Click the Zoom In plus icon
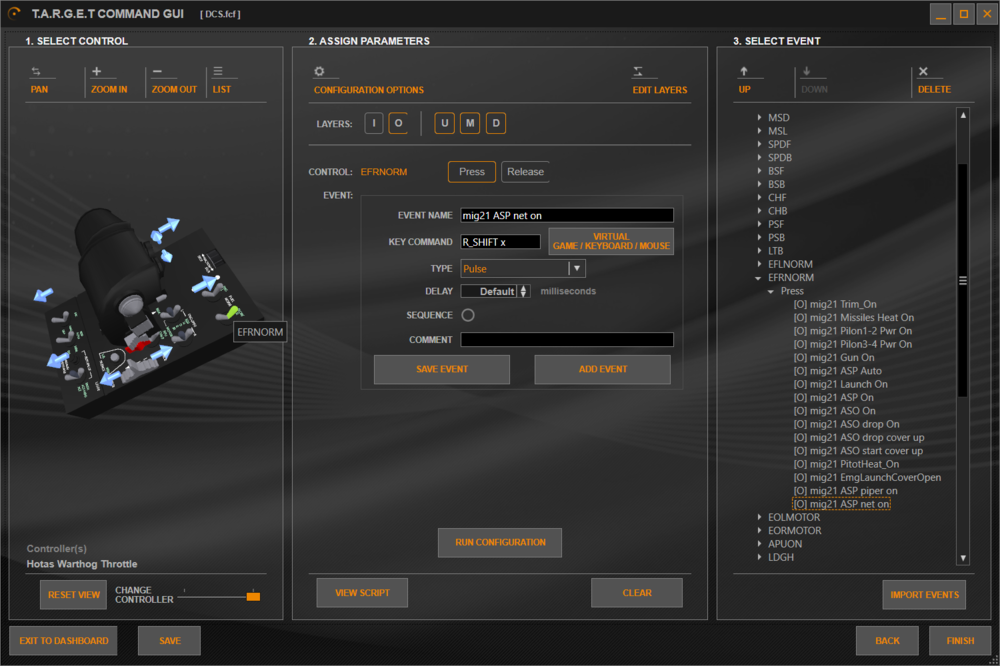Image resolution: width=1000 pixels, height=666 pixels. [96, 71]
